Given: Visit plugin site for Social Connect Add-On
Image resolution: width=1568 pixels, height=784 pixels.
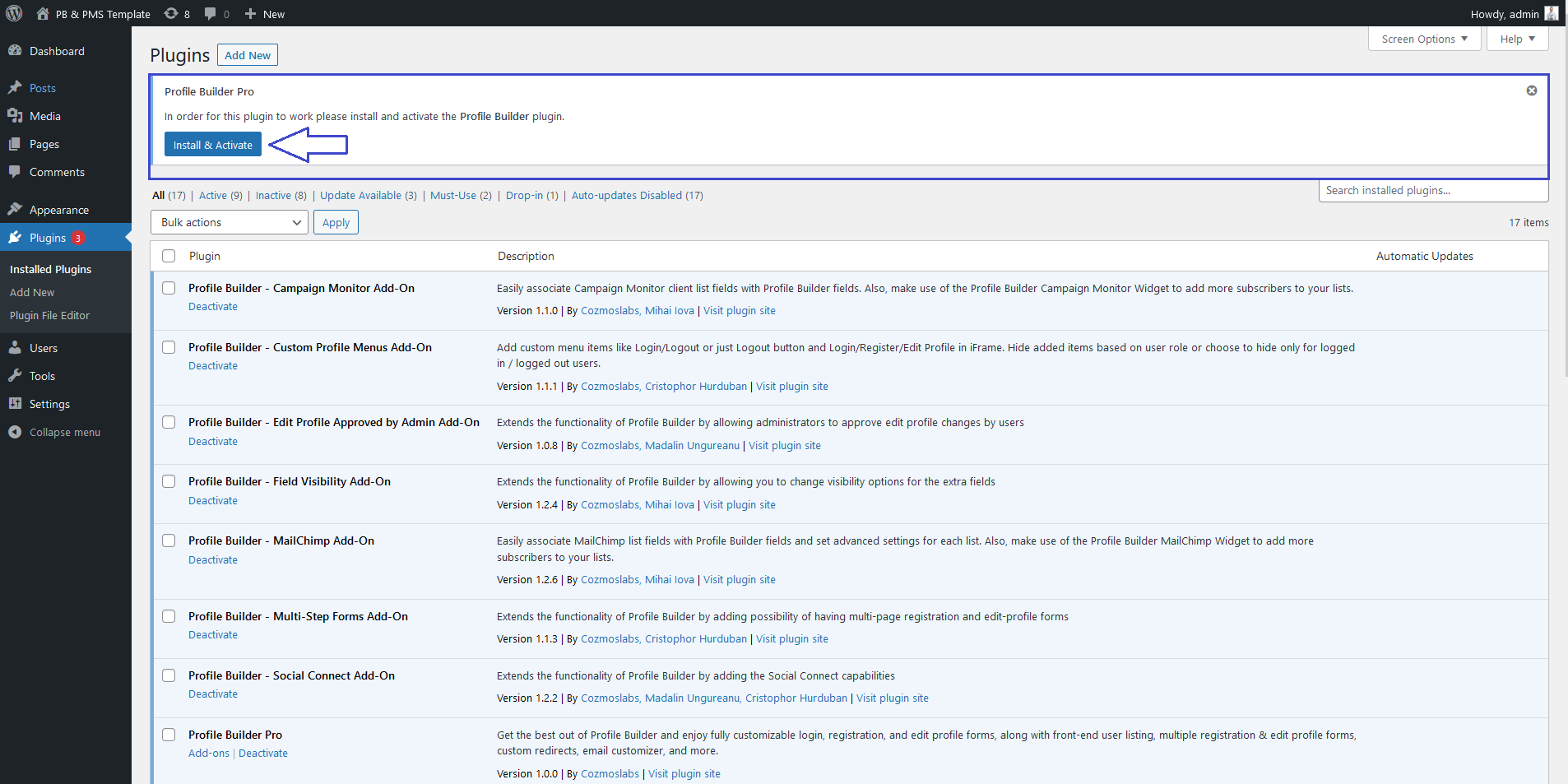Looking at the screenshot, I should (x=893, y=698).
